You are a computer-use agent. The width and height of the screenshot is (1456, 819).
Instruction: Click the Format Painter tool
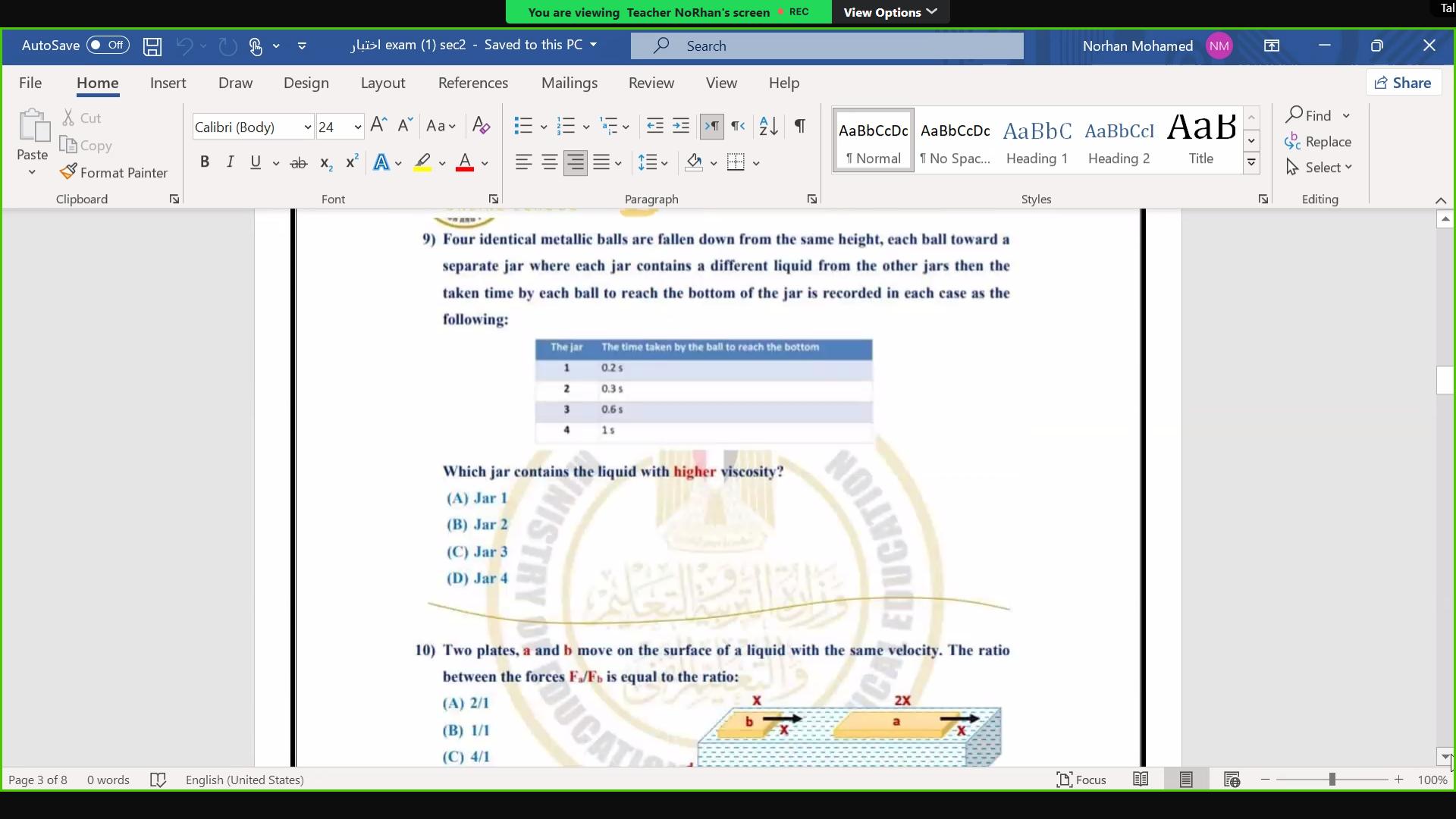pos(115,173)
